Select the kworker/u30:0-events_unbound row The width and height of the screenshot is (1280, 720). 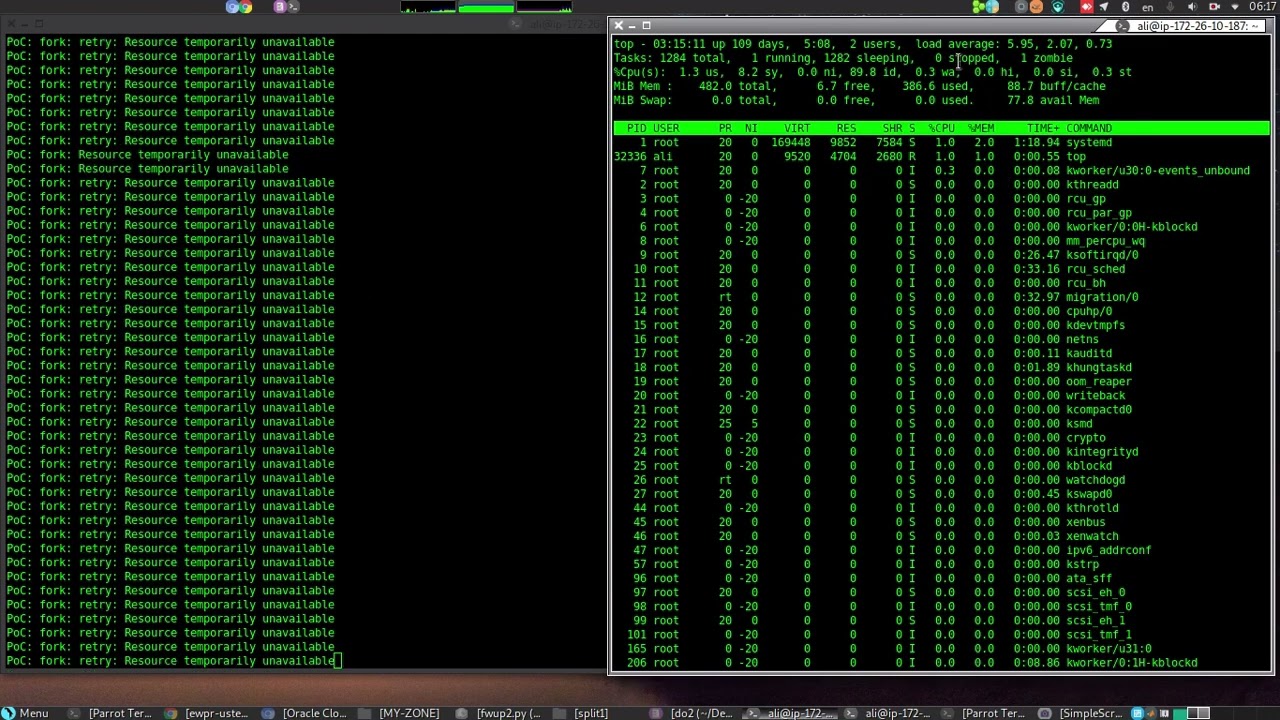point(941,170)
